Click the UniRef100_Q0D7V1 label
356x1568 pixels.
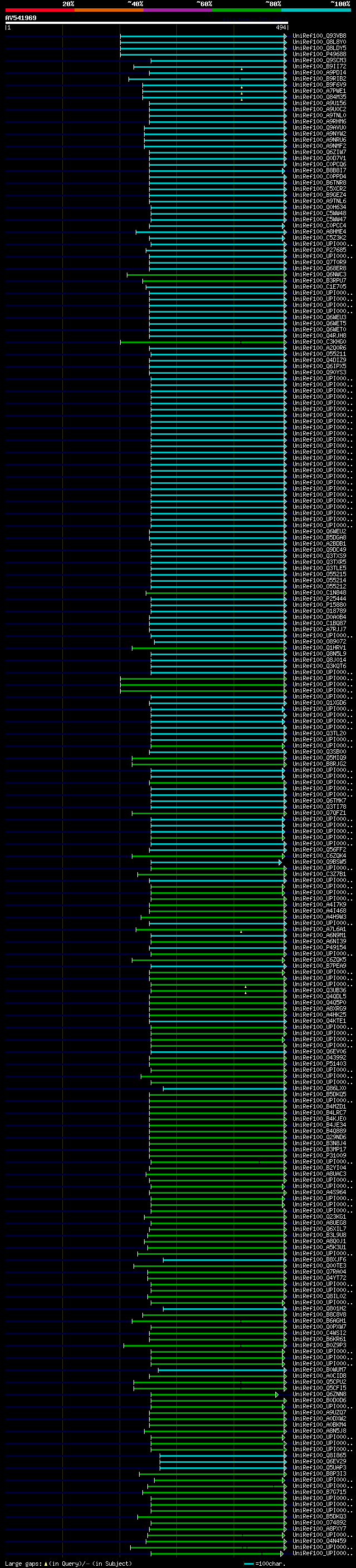pos(319,159)
